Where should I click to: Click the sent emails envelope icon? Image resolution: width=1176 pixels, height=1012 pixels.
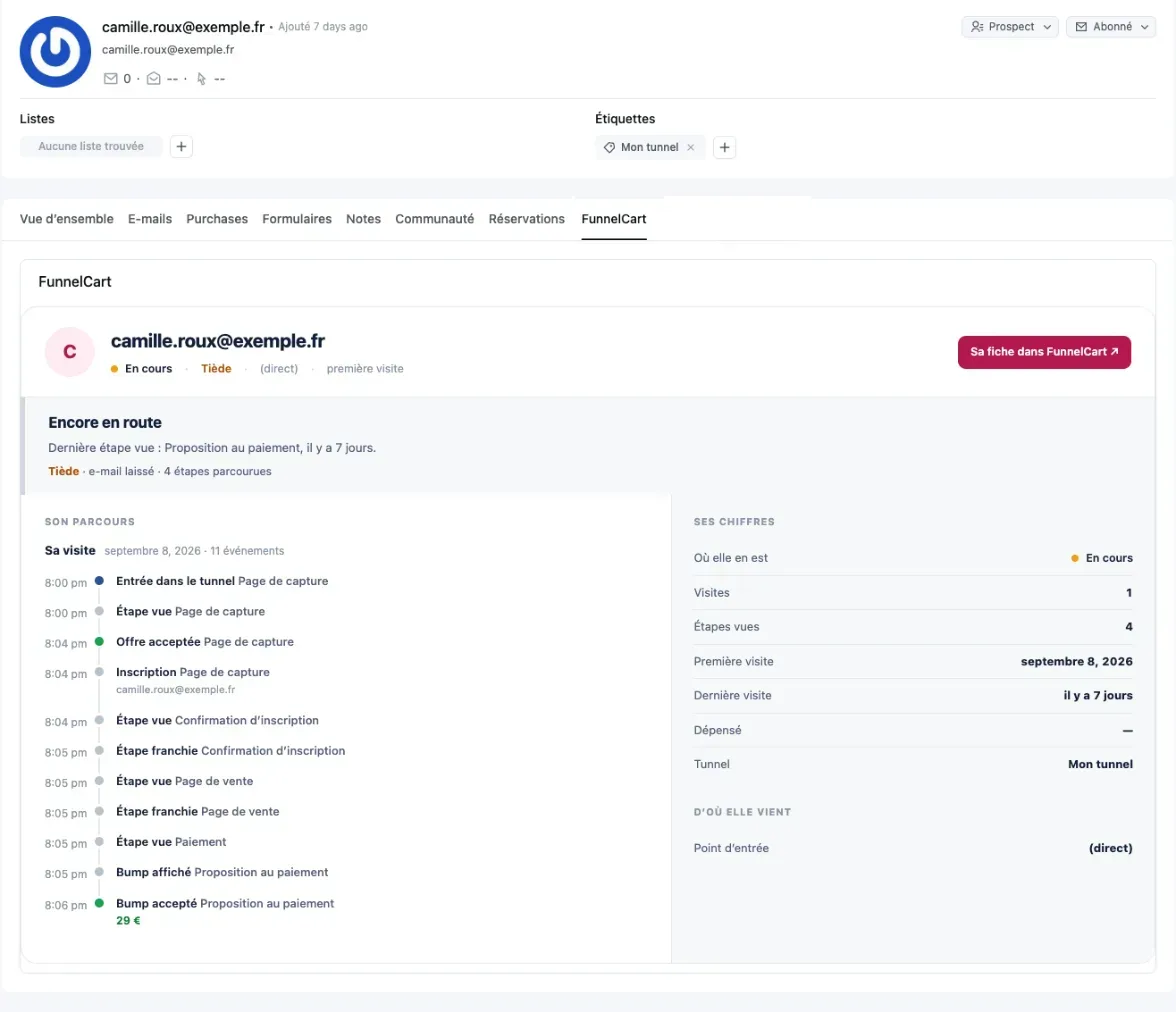coord(110,79)
